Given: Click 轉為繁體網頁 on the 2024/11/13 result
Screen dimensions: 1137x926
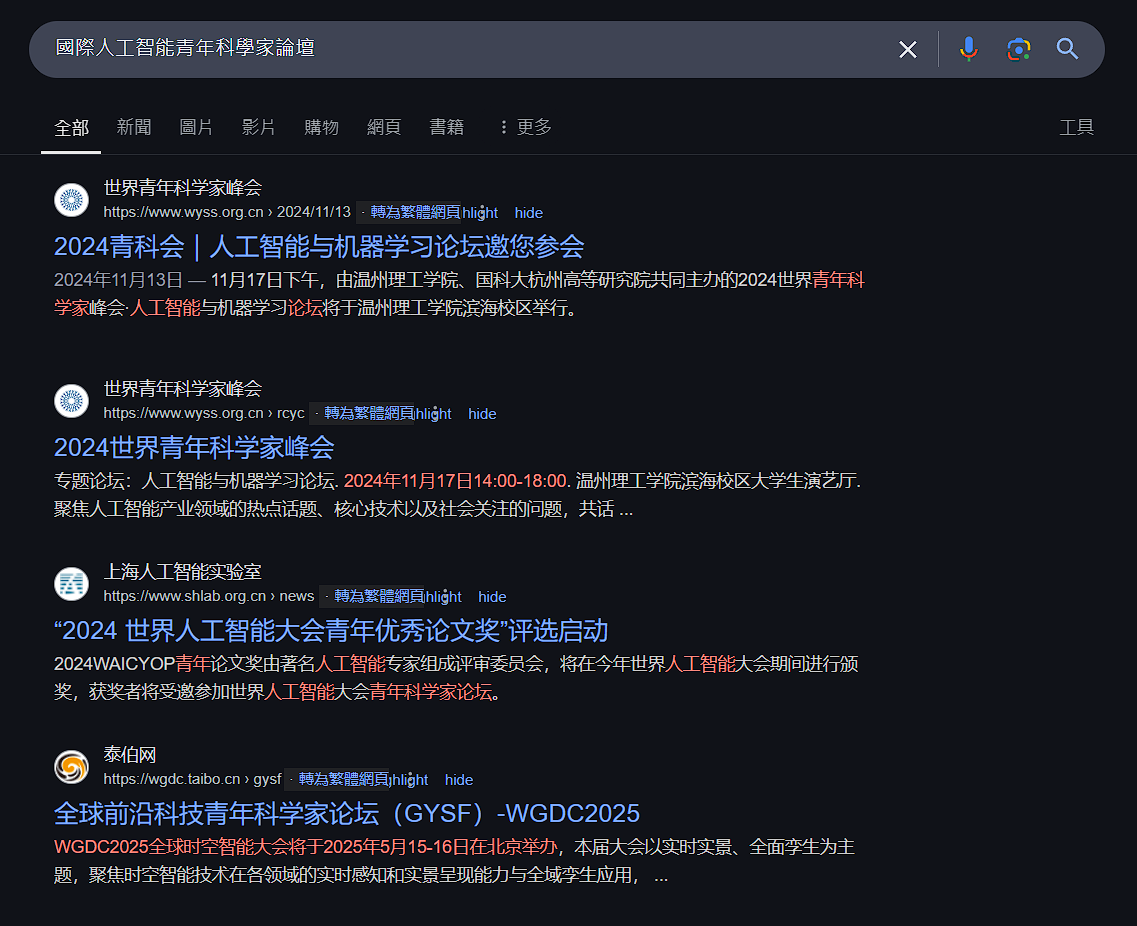Looking at the screenshot, I should tap(415, 212).
